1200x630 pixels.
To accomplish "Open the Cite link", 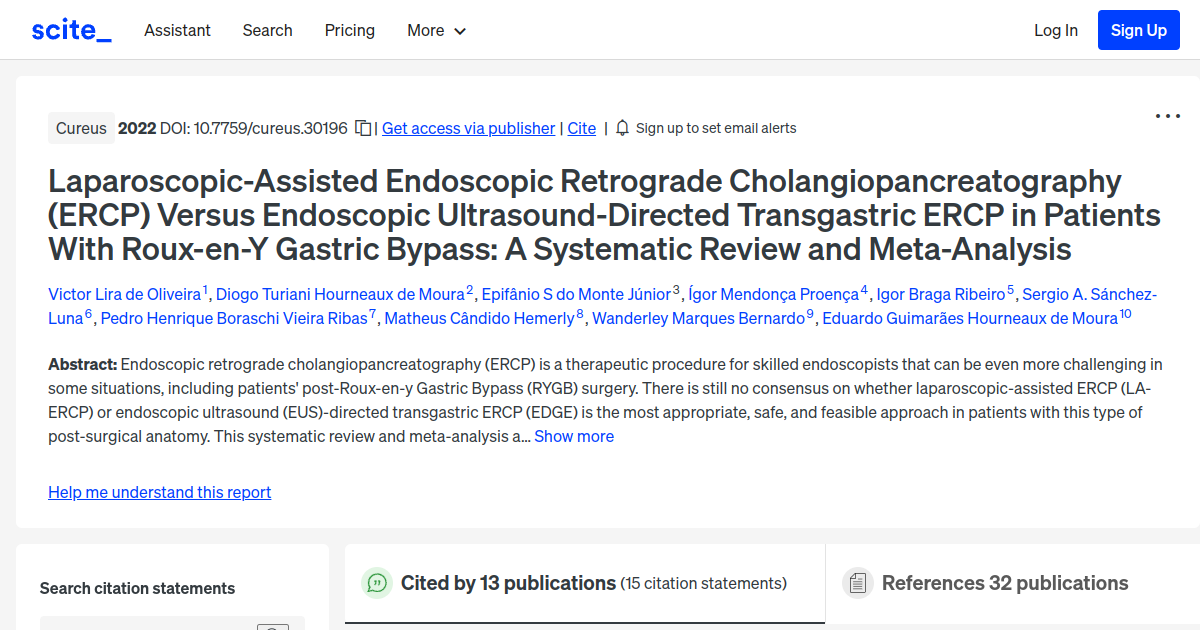I will tap(581, 128).
